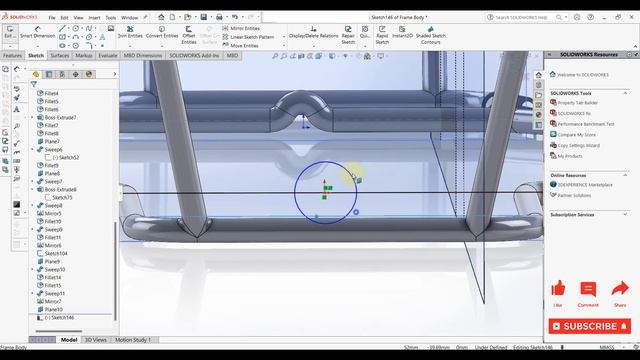Click the Open file icon
Viewport: 640px width, 360px height.
pos(187,17)
